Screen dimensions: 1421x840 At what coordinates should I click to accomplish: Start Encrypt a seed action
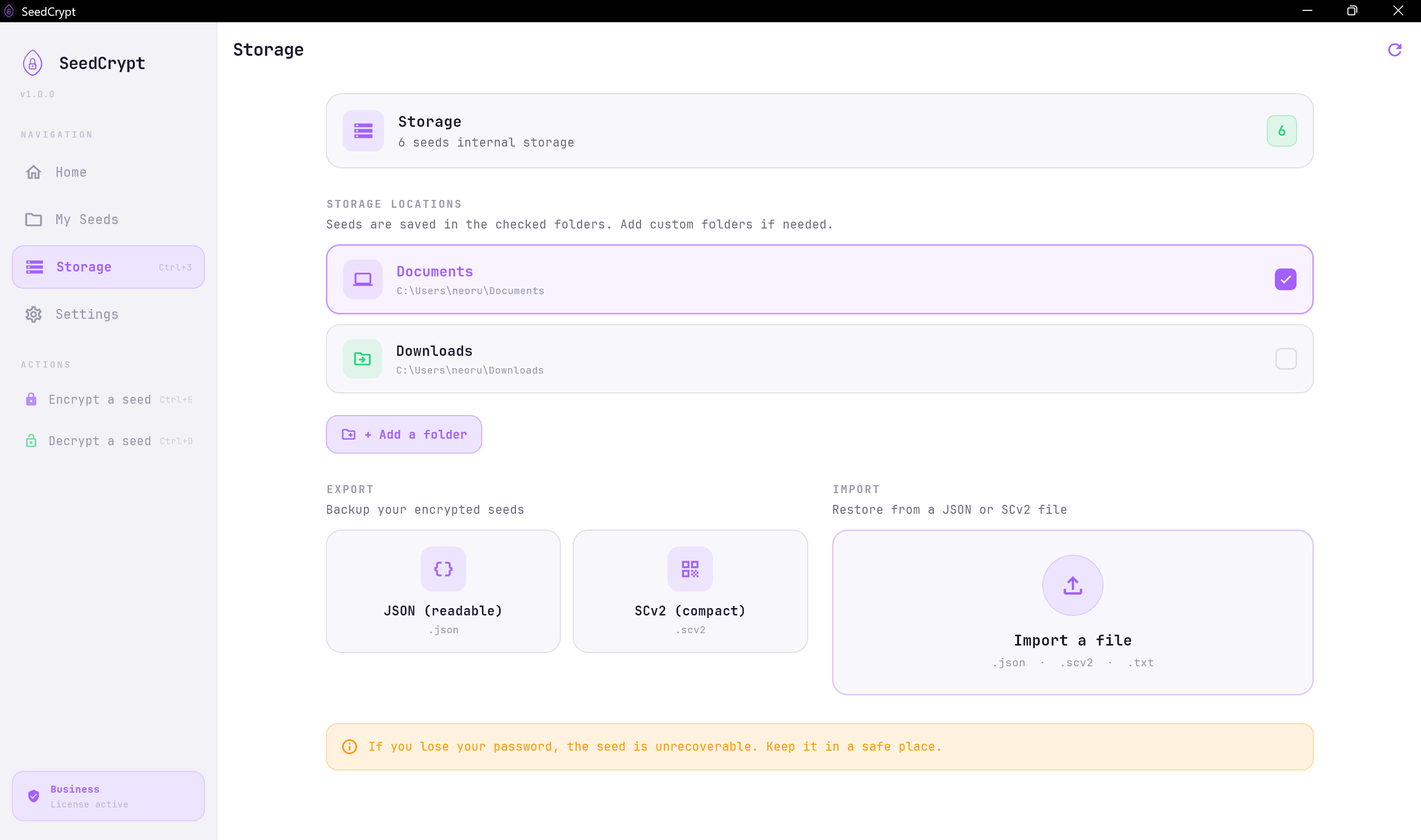(100, 400)
